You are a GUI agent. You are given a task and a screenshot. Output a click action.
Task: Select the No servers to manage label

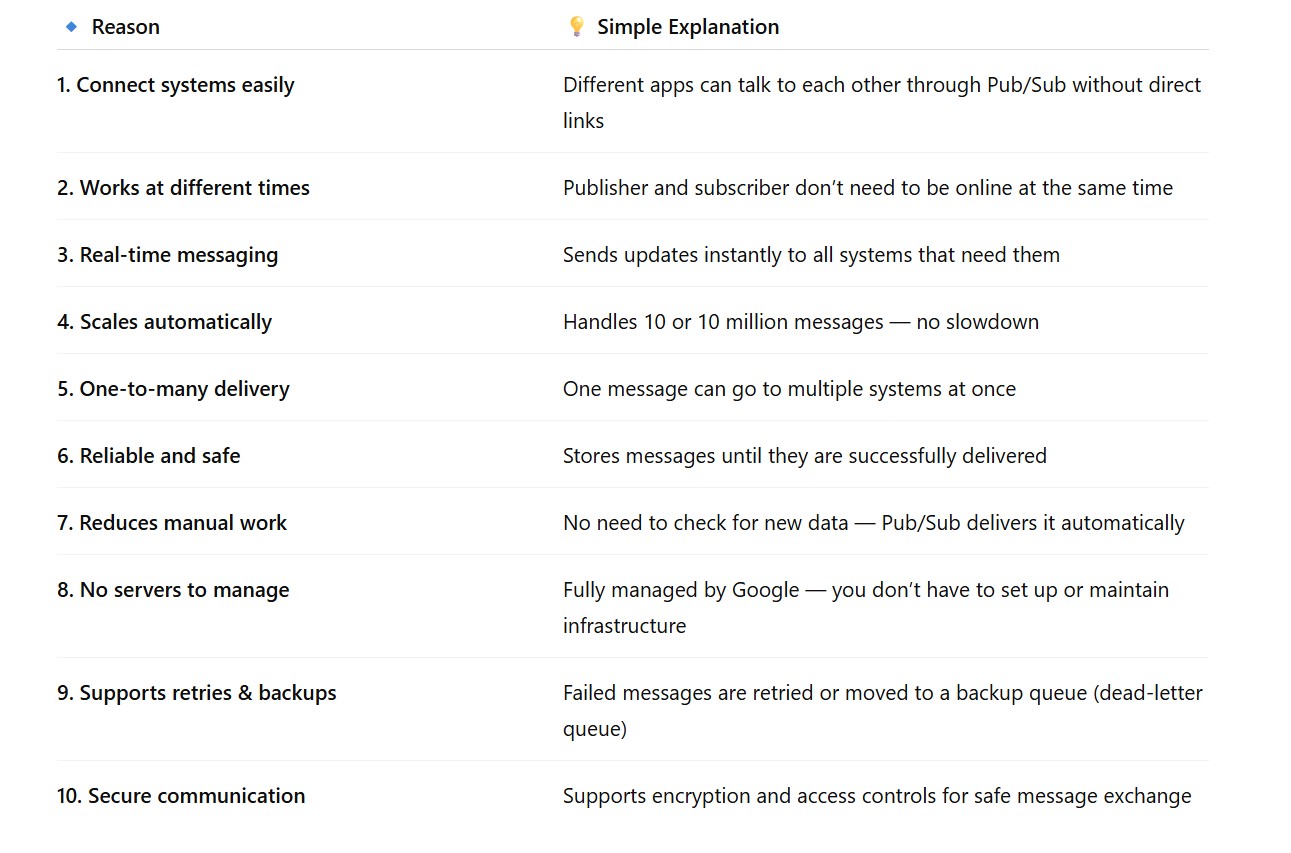tap(173, 590)
